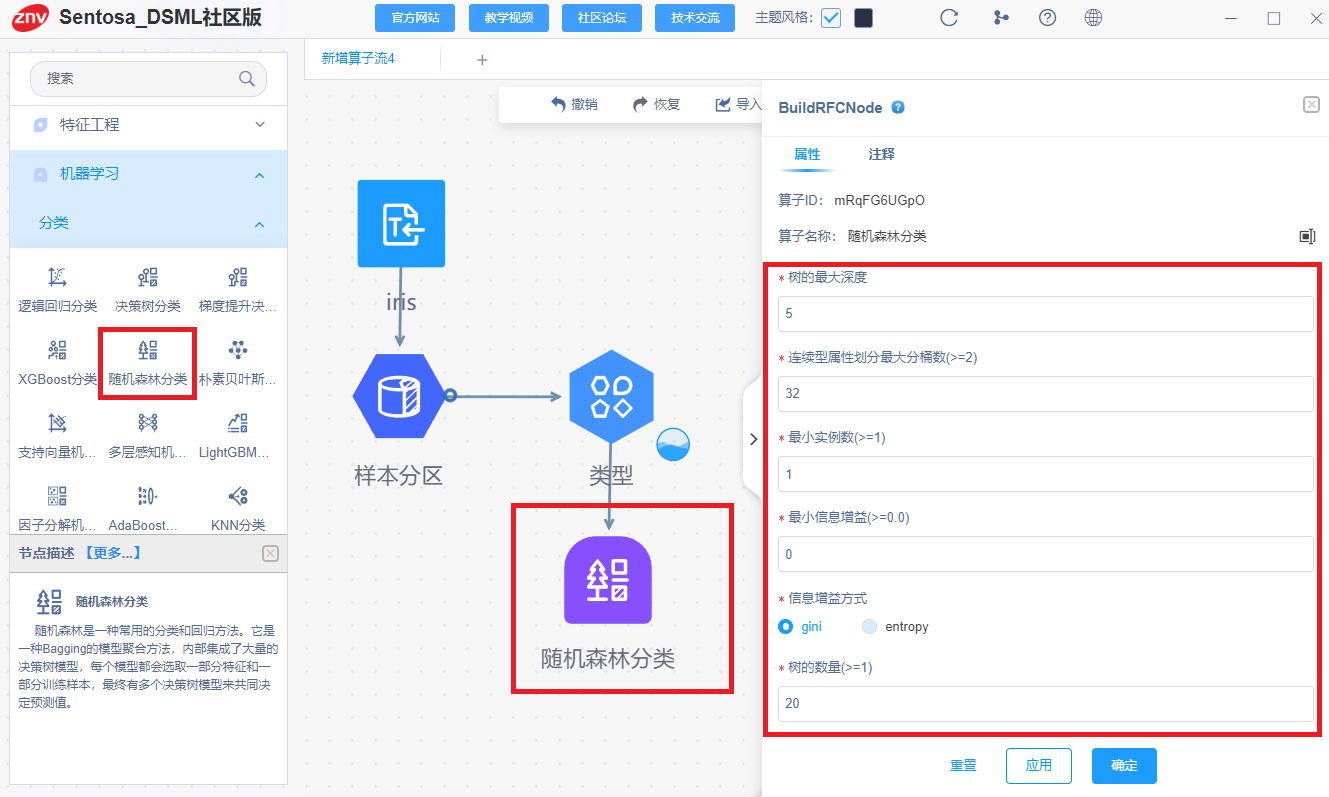Open the 新增算子流4 tab

[358, 59]
